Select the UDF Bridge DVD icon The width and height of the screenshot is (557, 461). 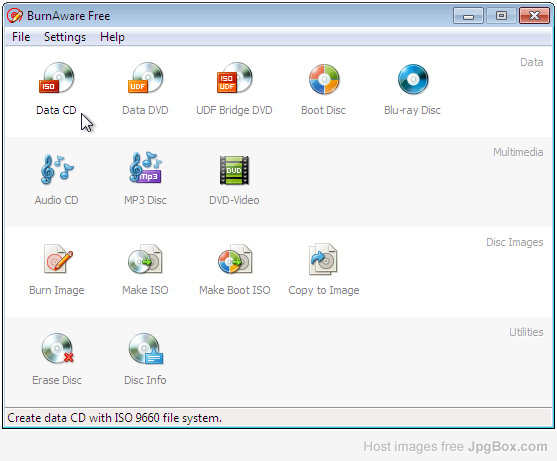[234, 78]
